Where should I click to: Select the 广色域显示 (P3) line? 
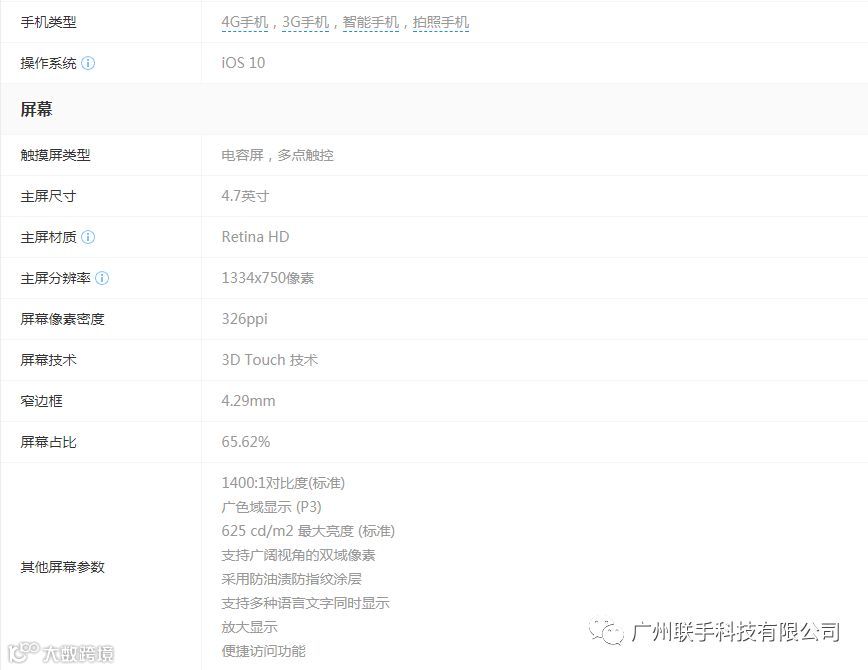(x=271, y=507)
